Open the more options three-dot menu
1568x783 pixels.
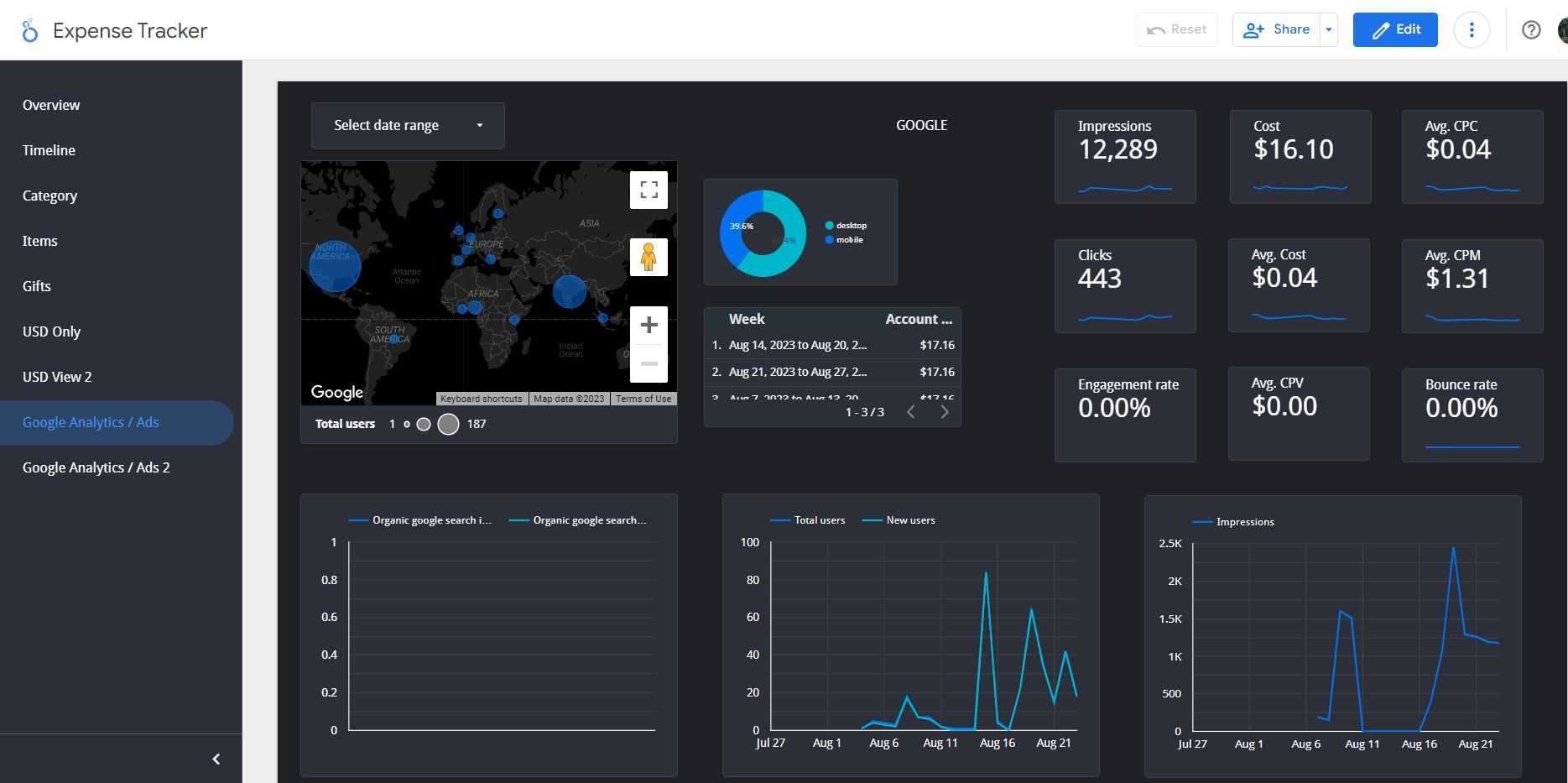tap(1472, 30)
